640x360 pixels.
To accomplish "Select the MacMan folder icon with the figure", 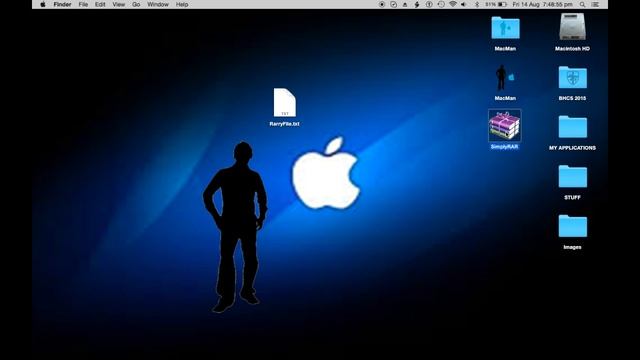I will click(505, 28).
